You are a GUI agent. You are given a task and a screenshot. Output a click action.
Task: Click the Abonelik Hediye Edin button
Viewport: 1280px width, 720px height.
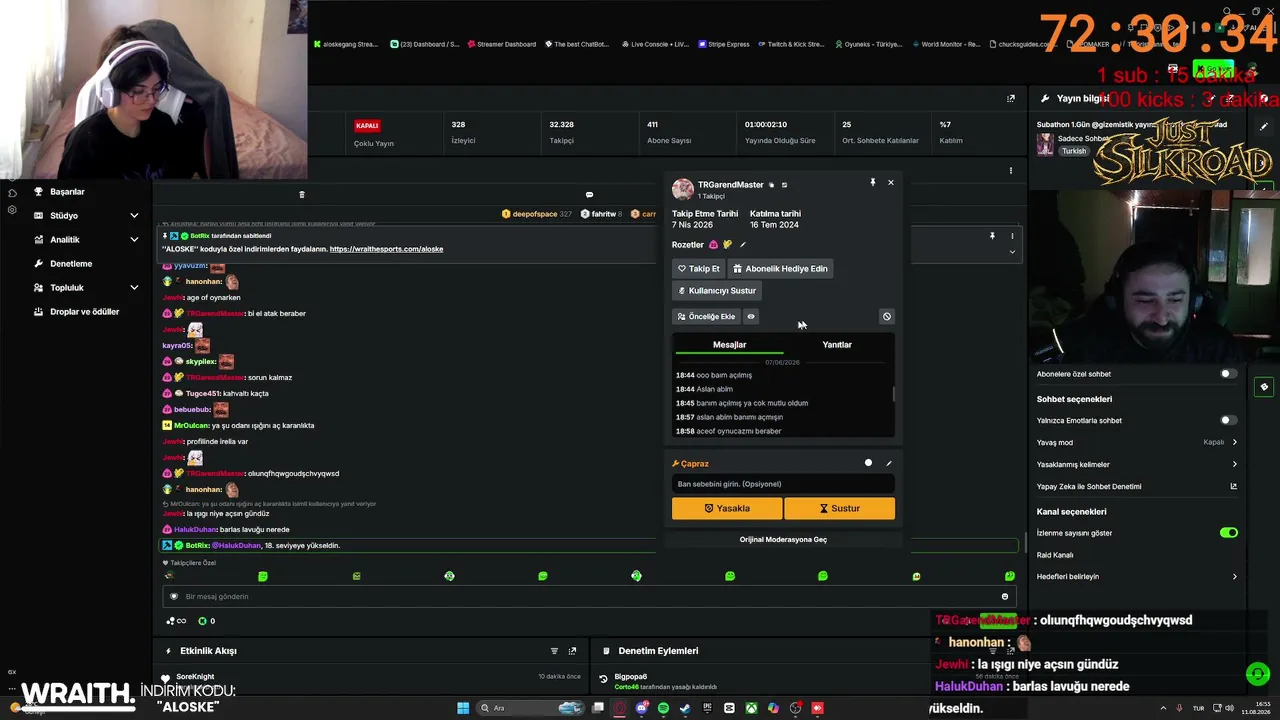pyautogui.click(x=780, y=268)
